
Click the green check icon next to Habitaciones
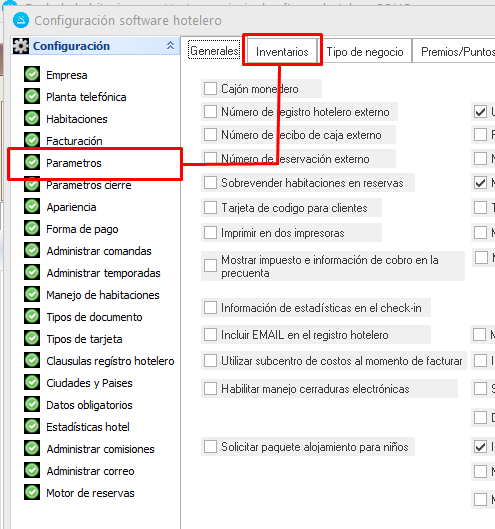[x=32, y=118]
